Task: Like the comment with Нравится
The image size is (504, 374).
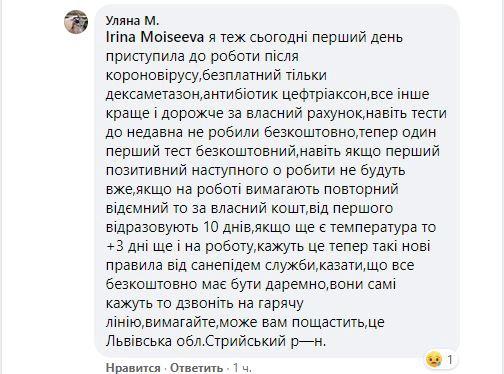Action: tap(133, 368)
